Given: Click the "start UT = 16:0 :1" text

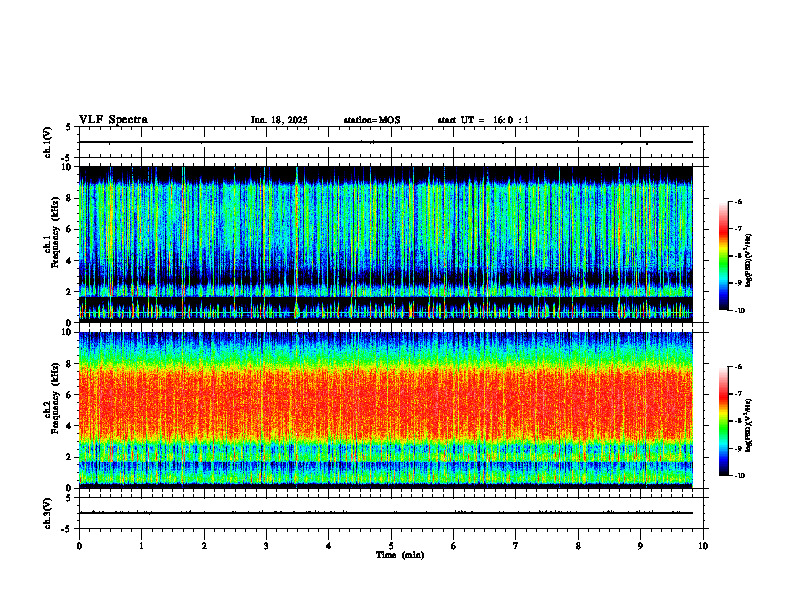Looking at the screenshot, I should click(x=483, y=120).
